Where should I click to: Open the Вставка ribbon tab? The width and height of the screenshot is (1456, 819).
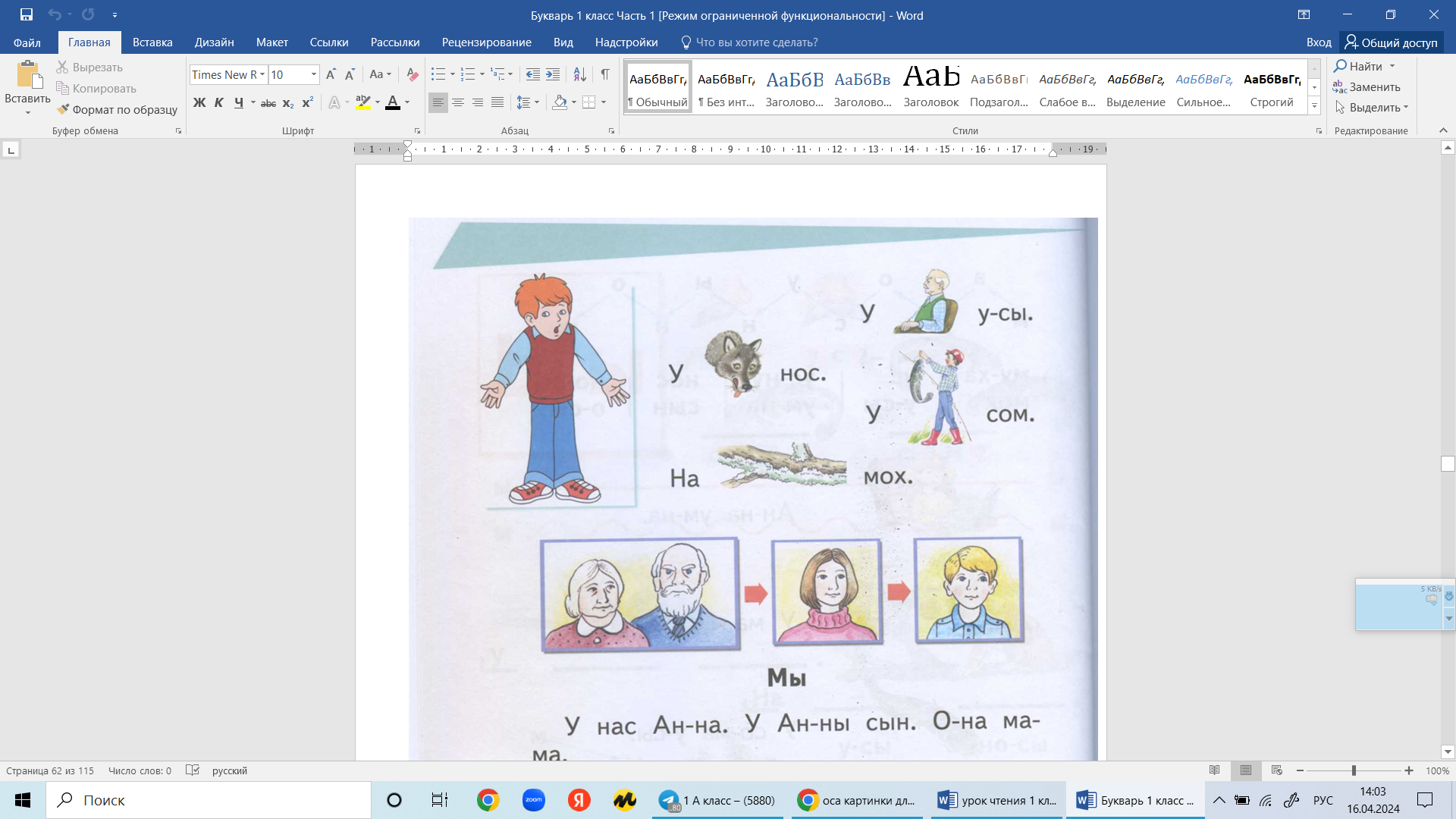pos(152,42)
